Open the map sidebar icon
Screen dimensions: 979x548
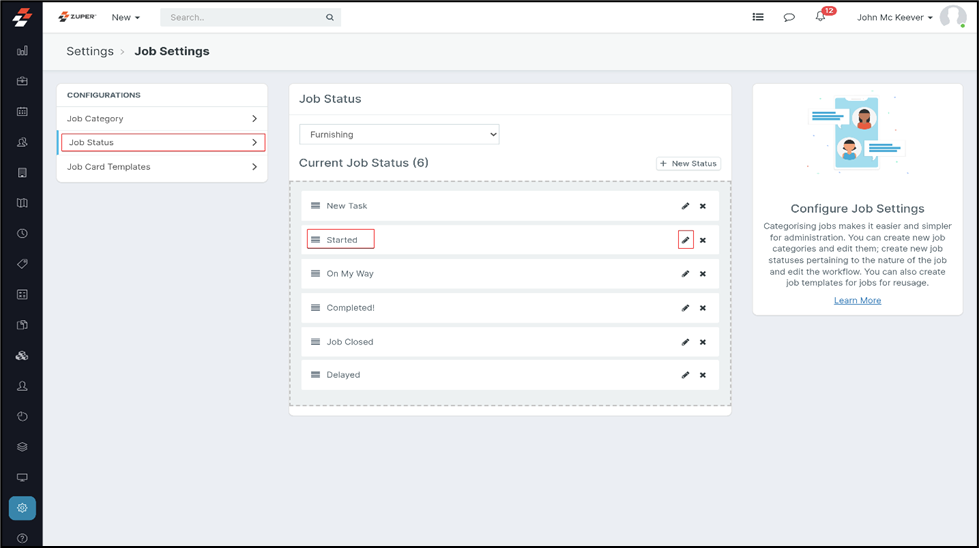coord(22,203)
